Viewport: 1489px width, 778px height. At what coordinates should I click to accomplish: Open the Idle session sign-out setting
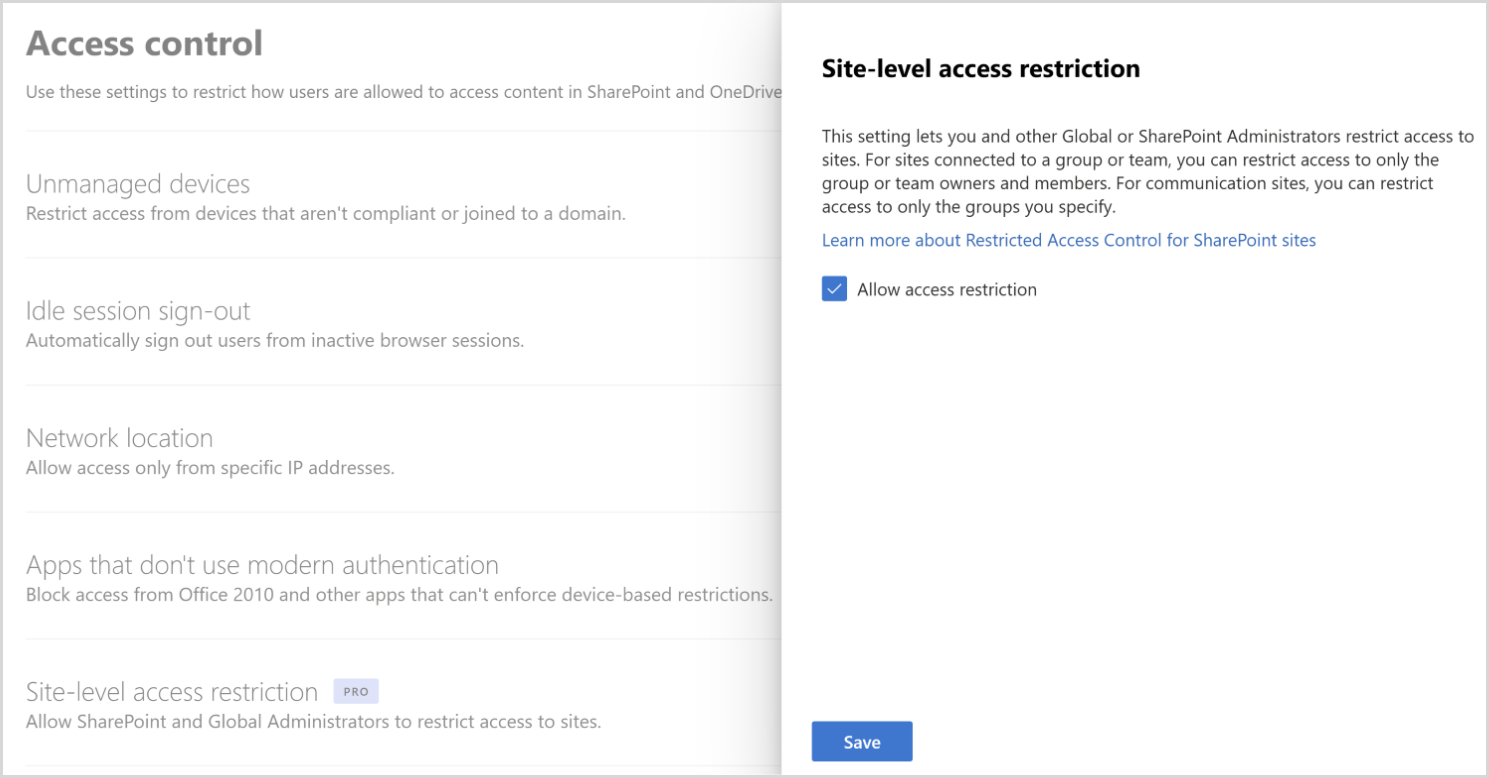pos(138,311)
